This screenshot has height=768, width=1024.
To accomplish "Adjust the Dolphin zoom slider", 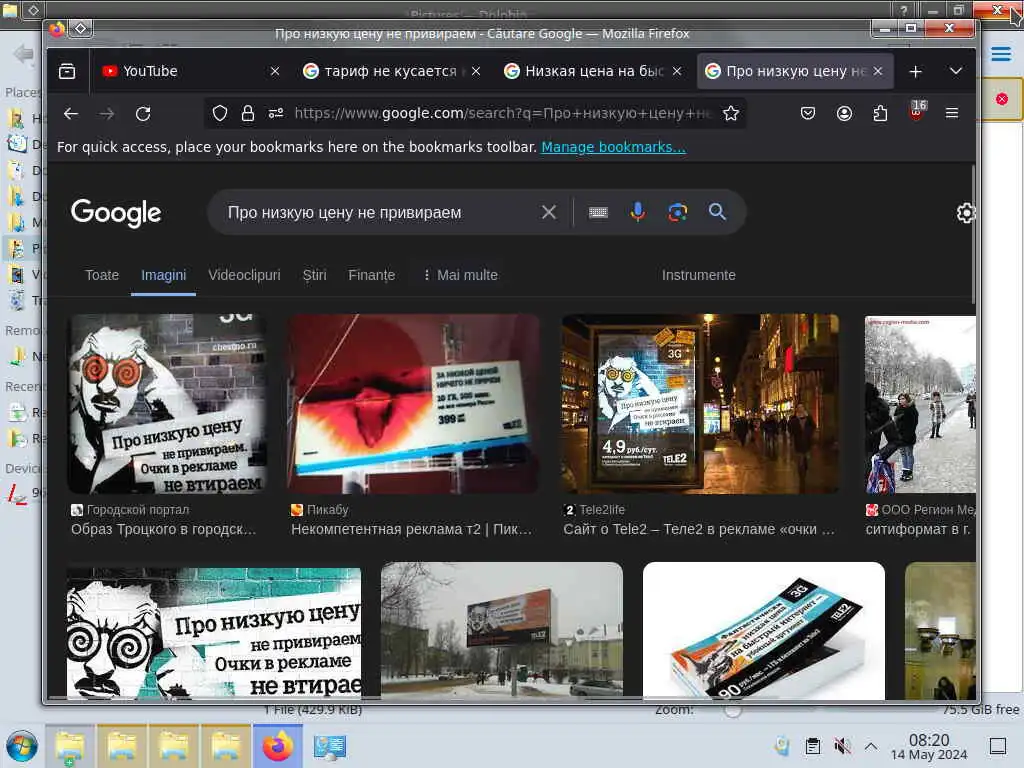I will [x=733, y=710].
